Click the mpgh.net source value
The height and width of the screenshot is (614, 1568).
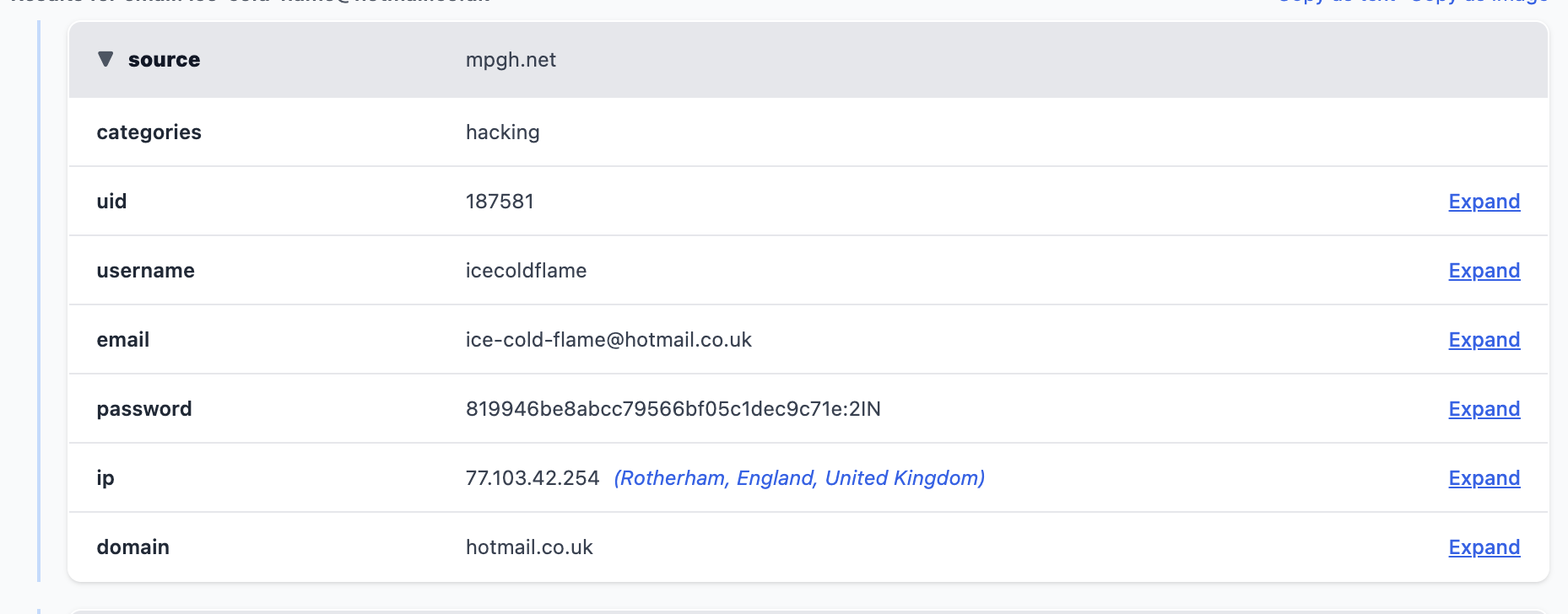click(x=511, y=60)
